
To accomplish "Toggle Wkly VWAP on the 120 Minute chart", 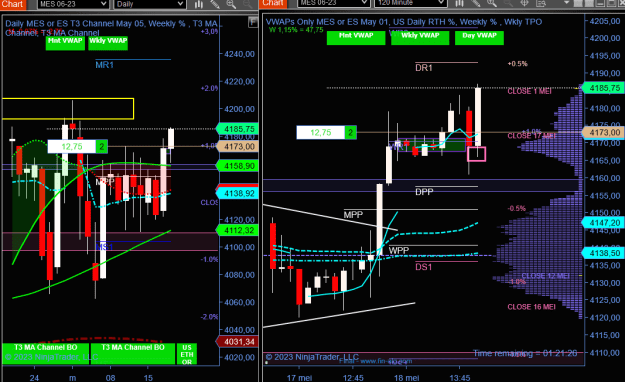I will point(420,37).
